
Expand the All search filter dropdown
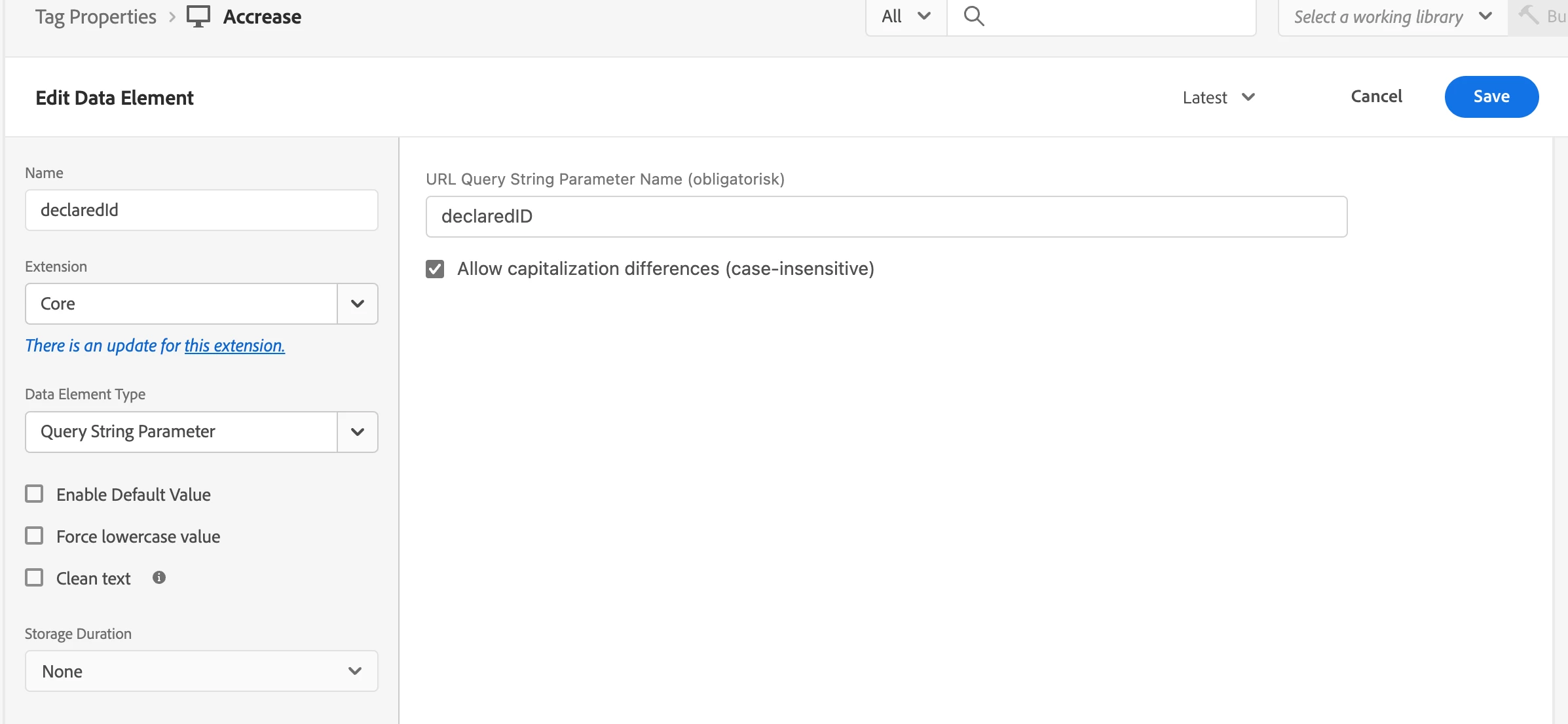(x=906, y=16)
